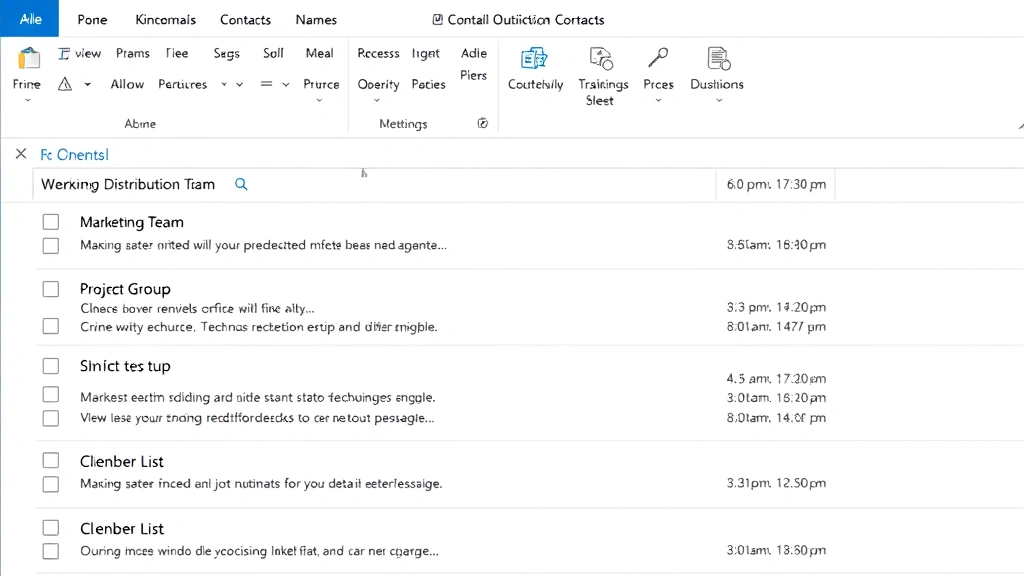
Task: Click the Allow button in ribbon
Action: 127,85
